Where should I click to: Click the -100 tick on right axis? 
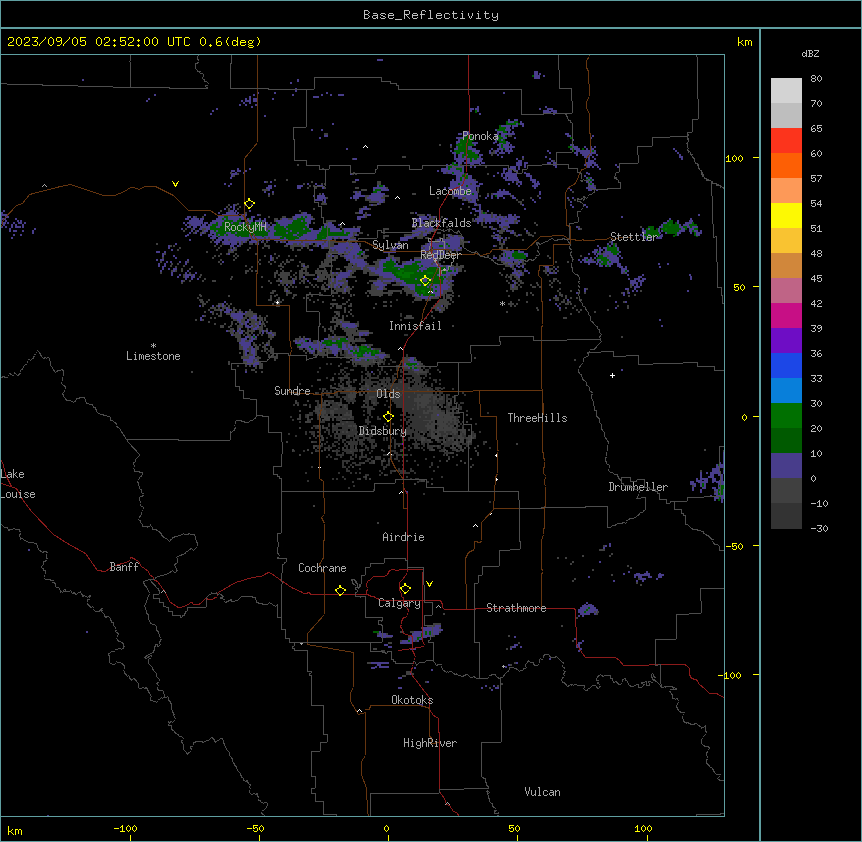731,675
